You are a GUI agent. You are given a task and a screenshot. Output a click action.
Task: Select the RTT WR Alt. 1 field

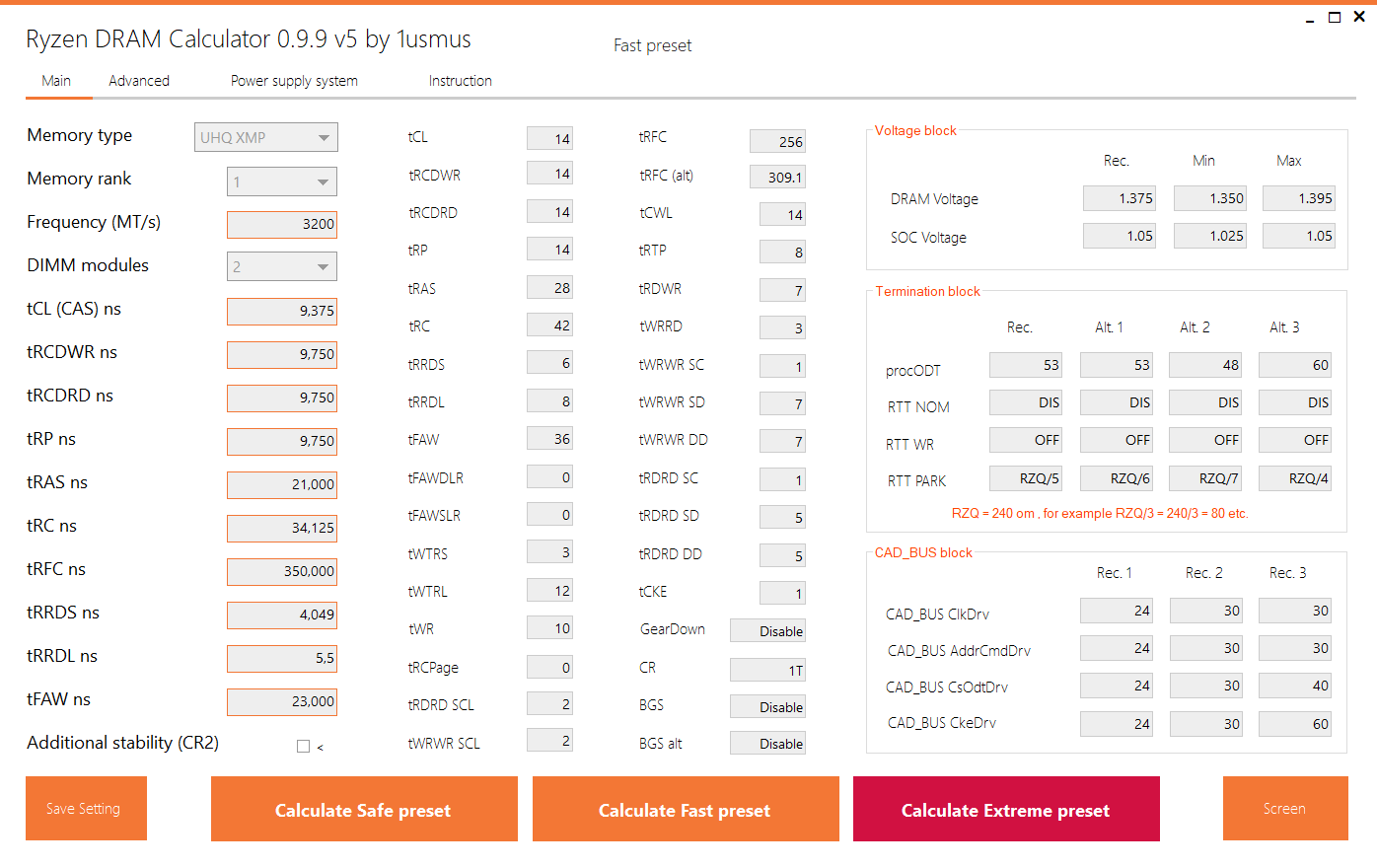coord(1117,440)
